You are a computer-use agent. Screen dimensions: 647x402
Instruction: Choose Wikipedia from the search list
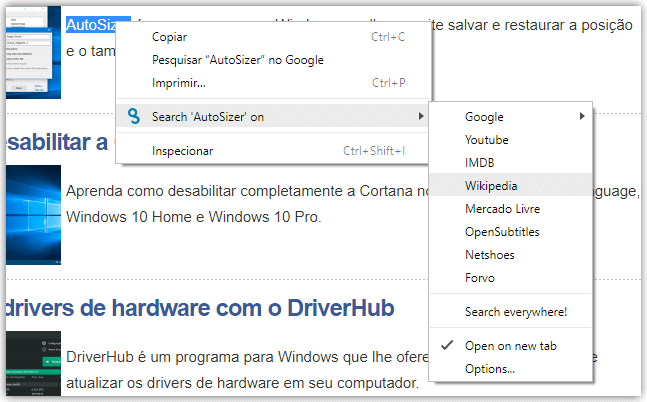pos(491,185)
